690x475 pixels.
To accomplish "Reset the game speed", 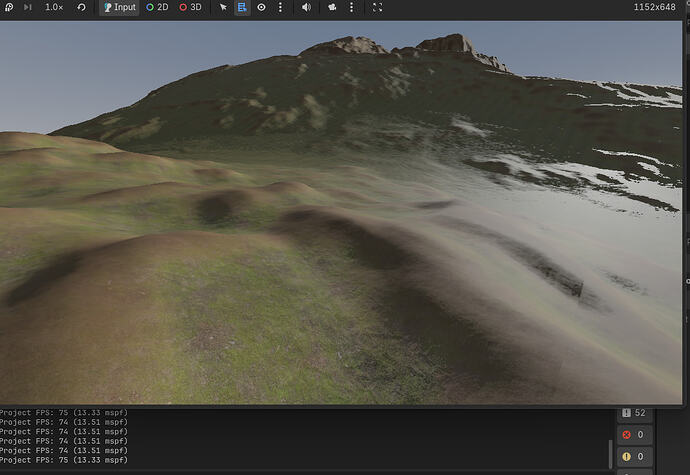I will (81, 7).
